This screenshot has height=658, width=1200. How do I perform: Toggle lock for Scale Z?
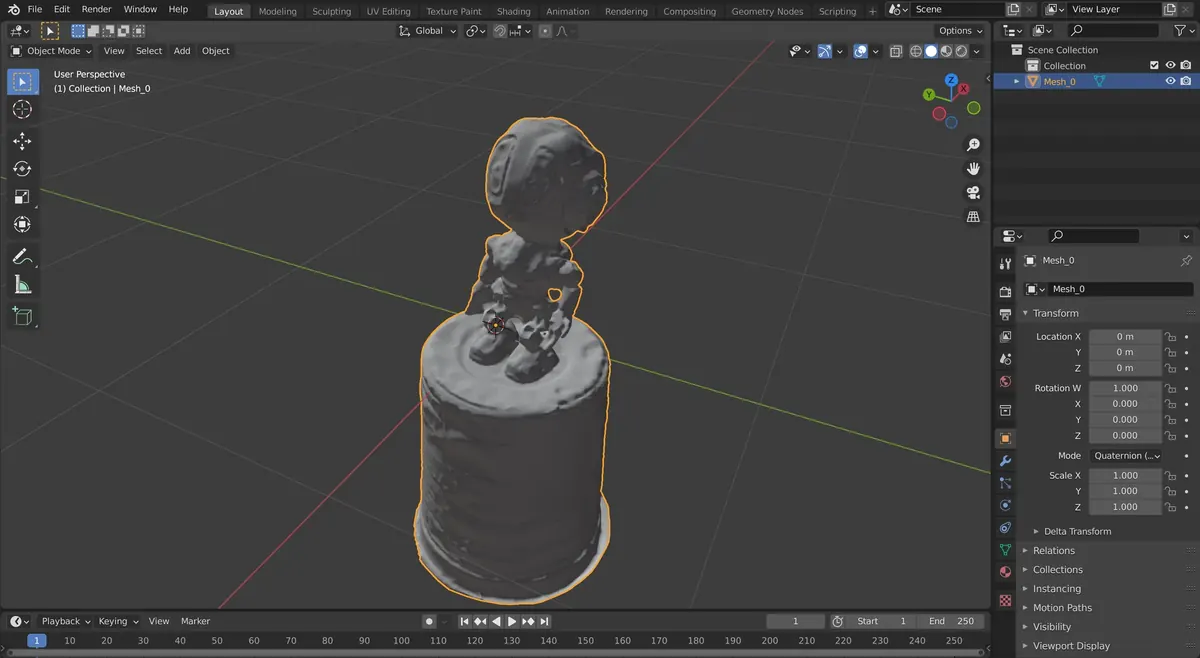[1170, 507]
